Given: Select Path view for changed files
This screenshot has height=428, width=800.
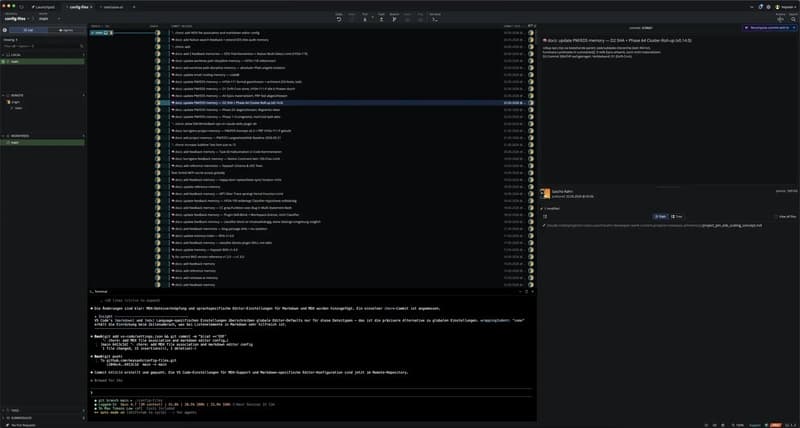Looking at the screenshot, I should point(661,217).
